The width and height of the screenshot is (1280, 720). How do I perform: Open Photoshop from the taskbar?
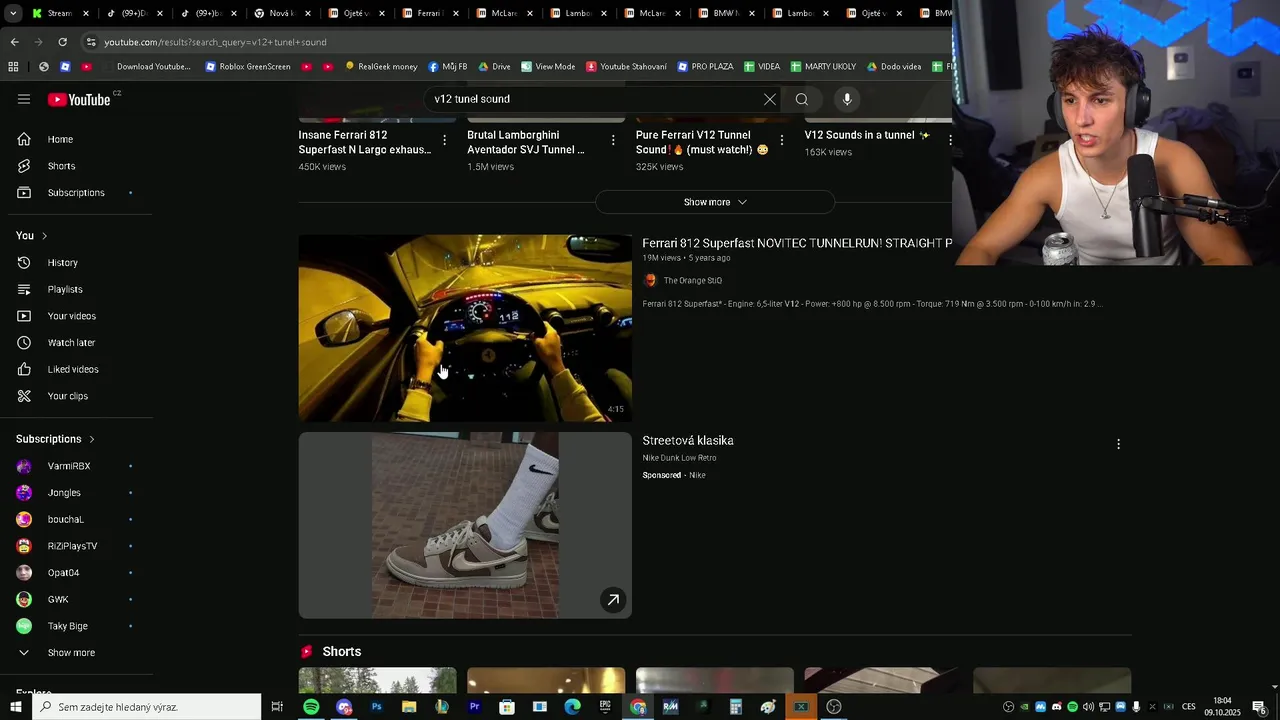(x=376, y=707)
